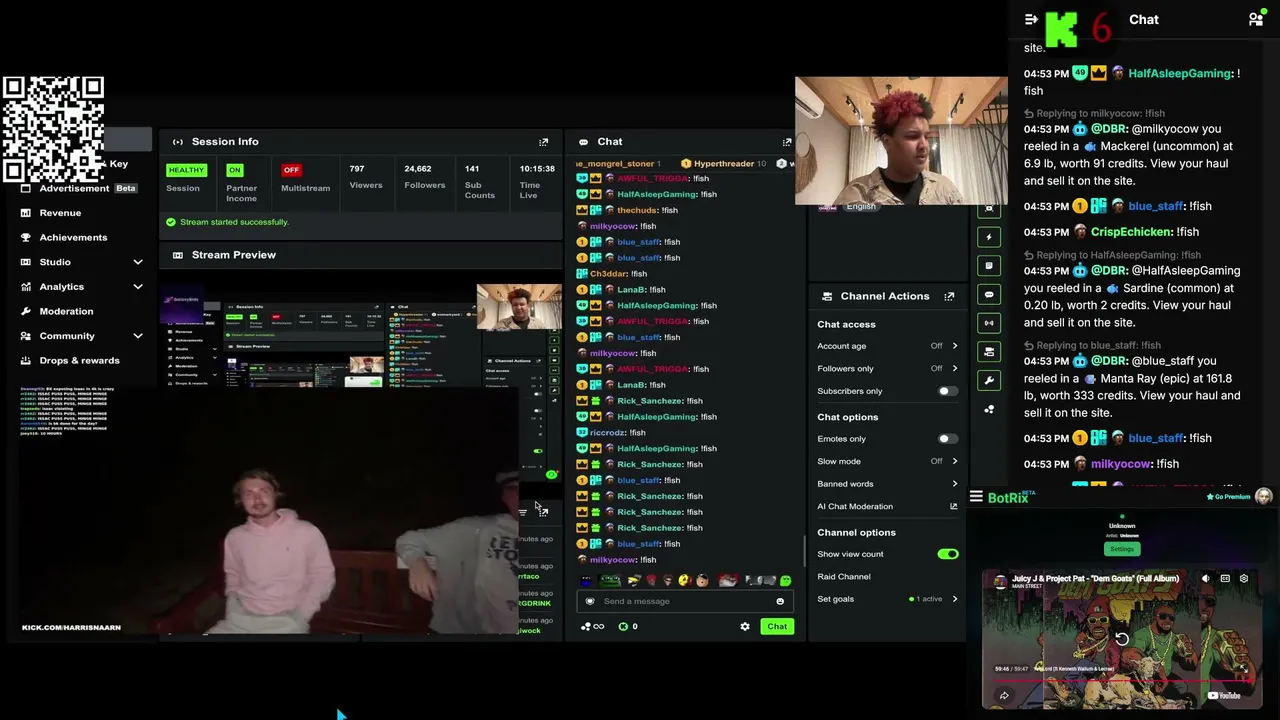Open BotRix Settings button

1121,549
